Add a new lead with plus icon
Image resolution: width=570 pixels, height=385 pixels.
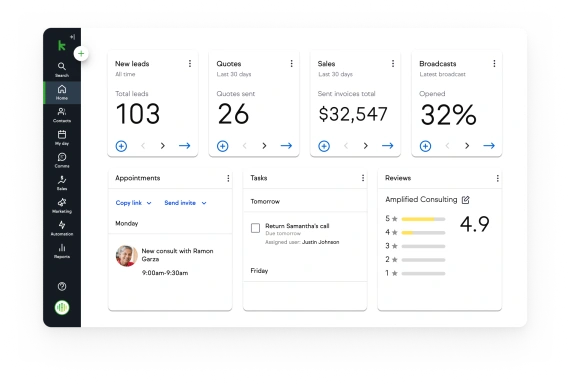[x=121, y=146]
